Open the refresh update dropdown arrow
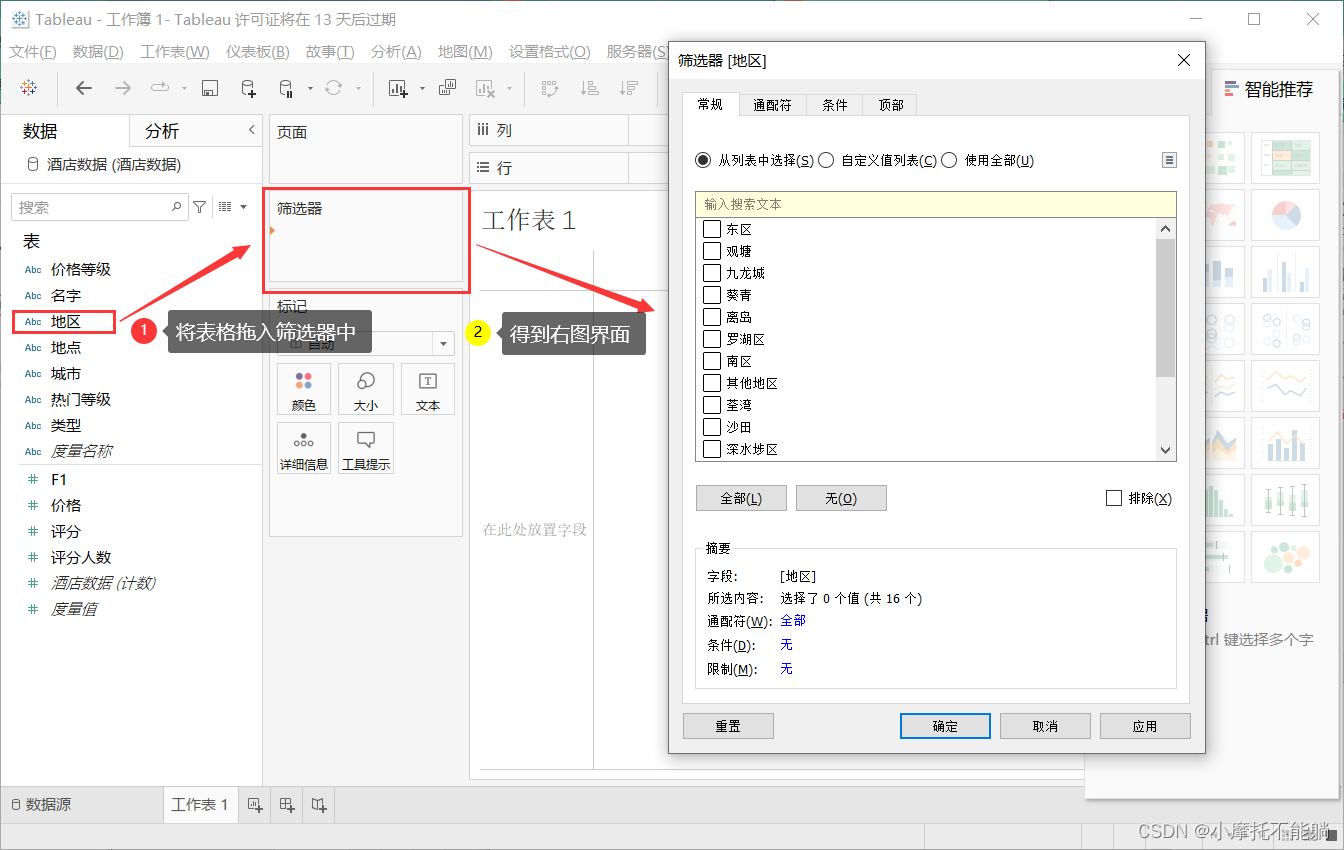The width and height of the screenshot is (1344, 850). pyautogui.click(x=358, y=88)
